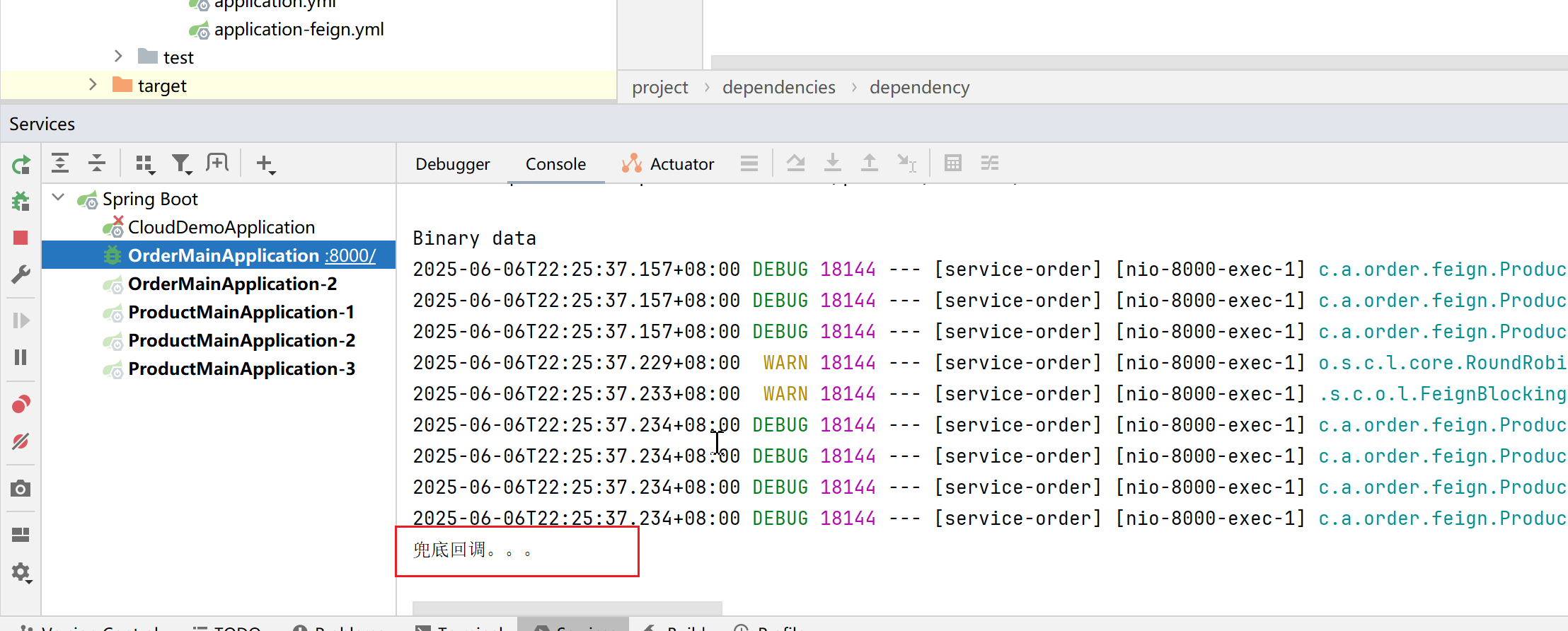Select the target folder in project tree
The height and width of the screenshot is (631, 1568).
[162, 86]
